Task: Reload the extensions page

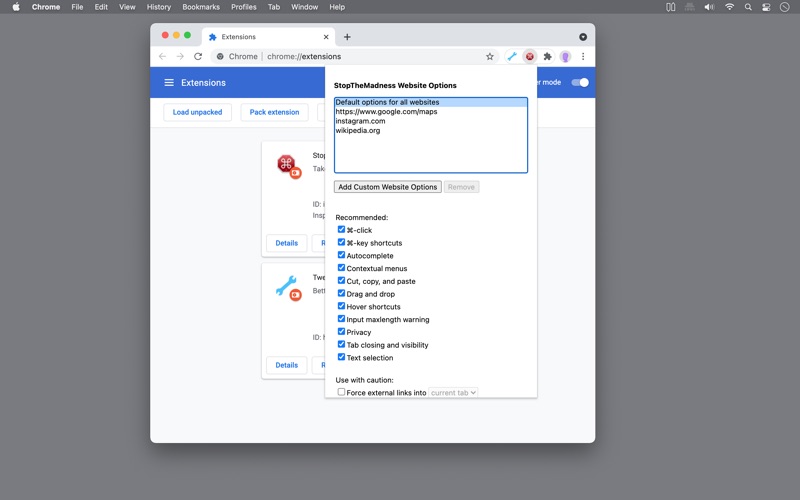Action: (x=198, y=57)
